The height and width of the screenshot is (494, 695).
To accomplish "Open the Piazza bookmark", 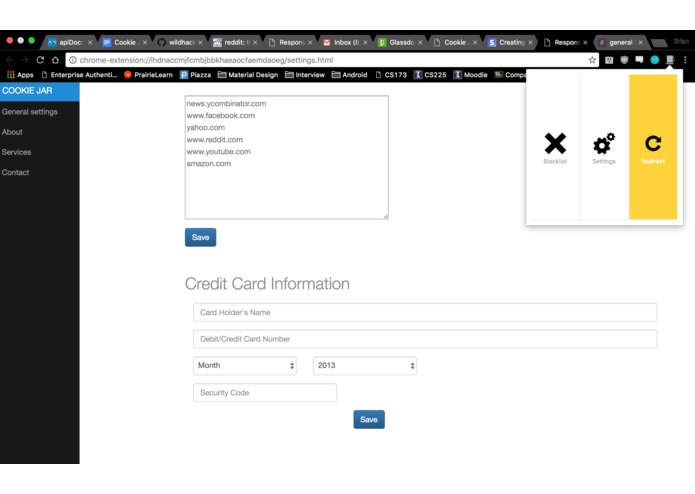I will pyautogui.click(x=195, y=75).
